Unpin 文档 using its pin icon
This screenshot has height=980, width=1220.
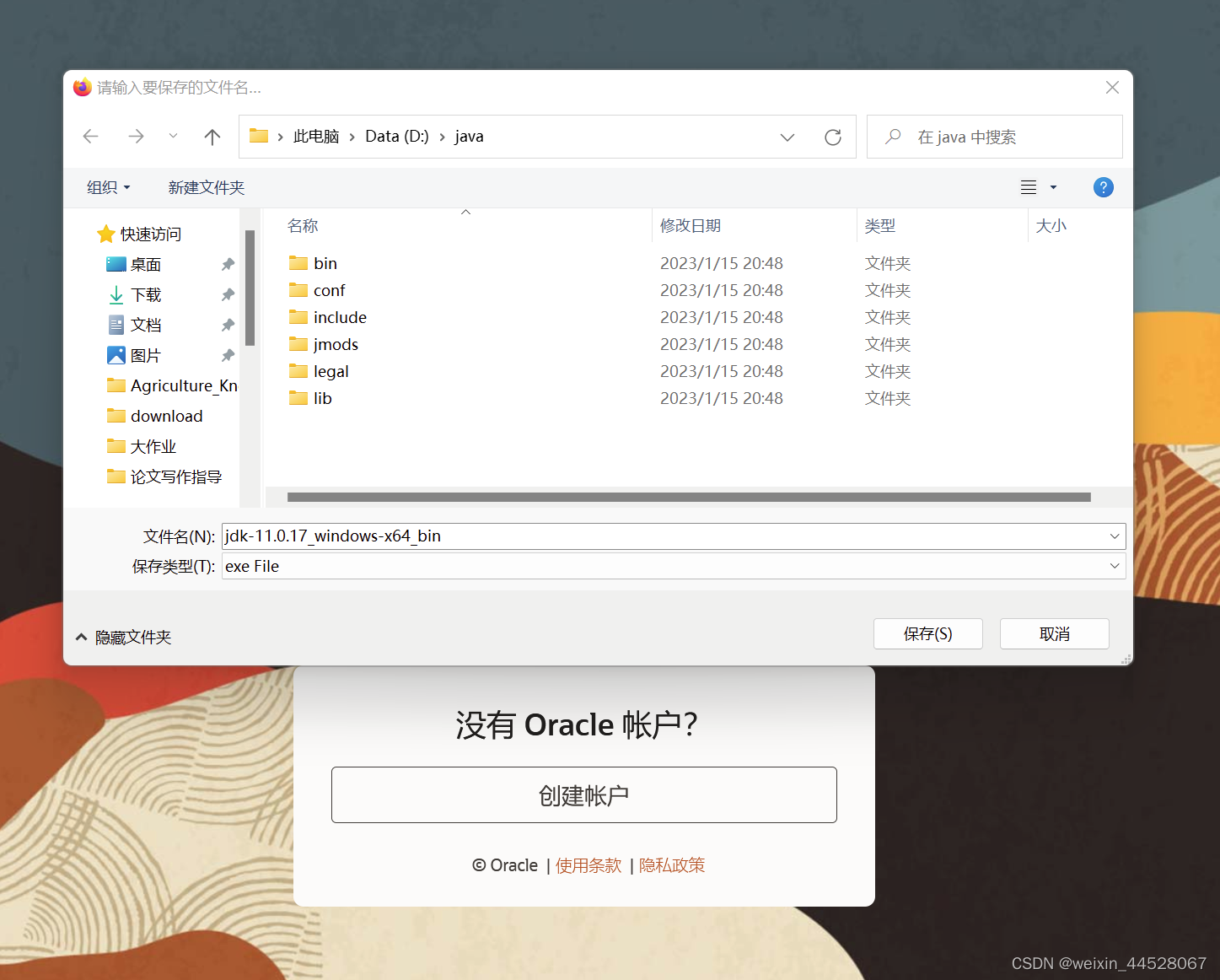228,325
